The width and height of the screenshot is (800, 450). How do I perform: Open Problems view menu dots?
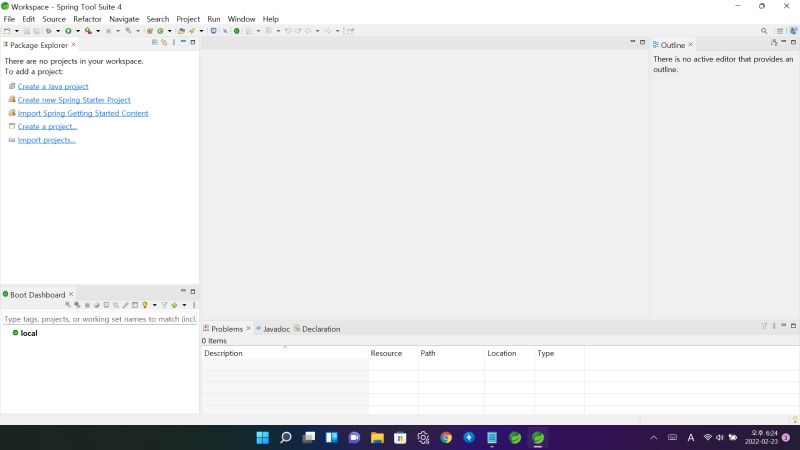[x=774, y=326]
